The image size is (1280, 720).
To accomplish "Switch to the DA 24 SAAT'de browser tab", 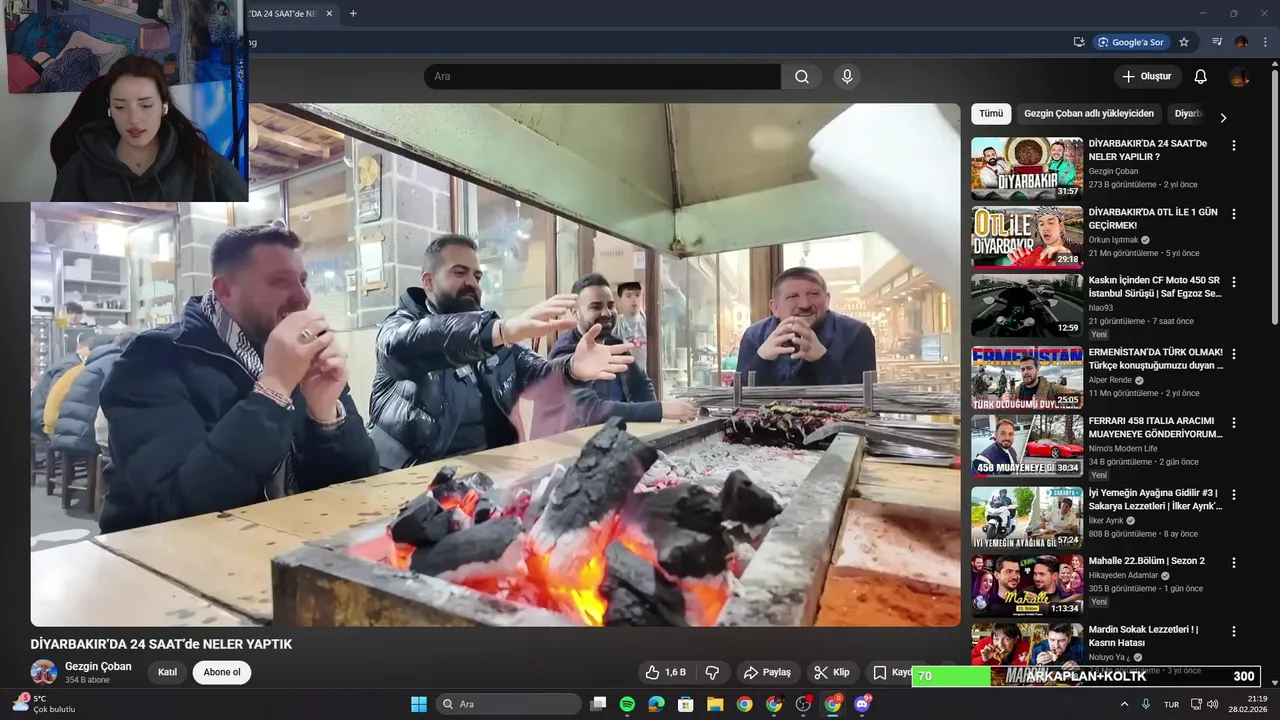I will click(285, 13).
